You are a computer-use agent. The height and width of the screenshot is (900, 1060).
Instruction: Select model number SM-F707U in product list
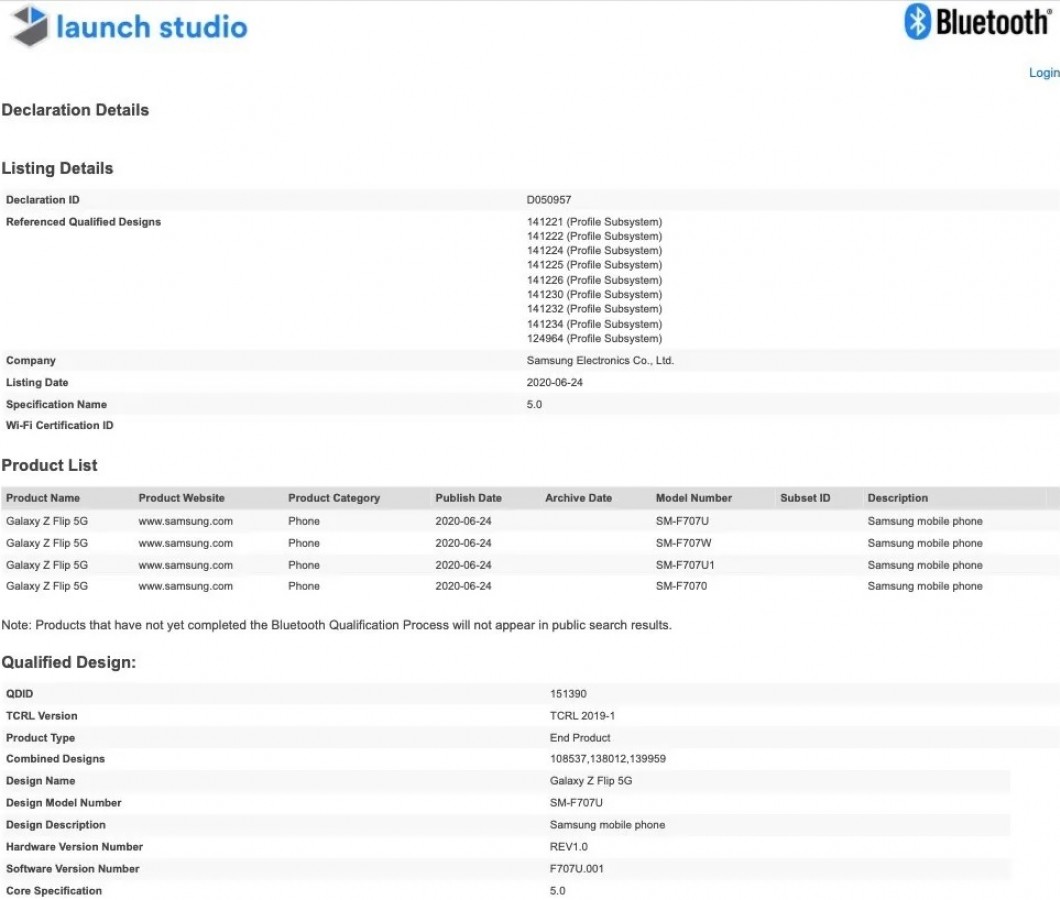(x=682, y=521)
